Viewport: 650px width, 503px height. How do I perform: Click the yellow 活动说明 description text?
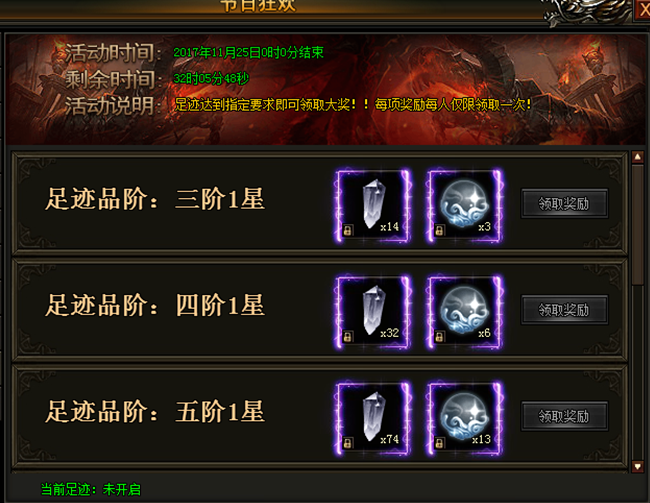353,104
